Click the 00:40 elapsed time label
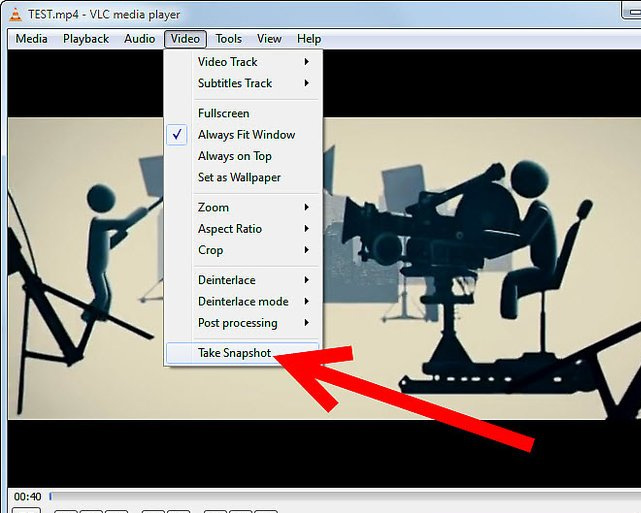Viewport: 641px width, 513px height. [27, 497]
